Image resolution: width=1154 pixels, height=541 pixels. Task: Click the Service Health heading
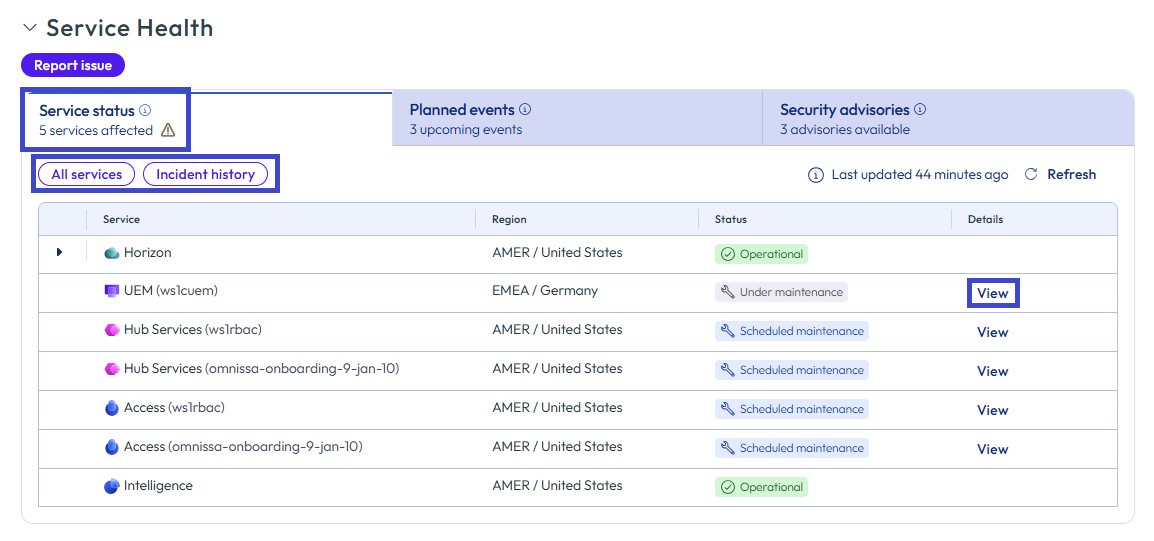click(x=130, y=28)
